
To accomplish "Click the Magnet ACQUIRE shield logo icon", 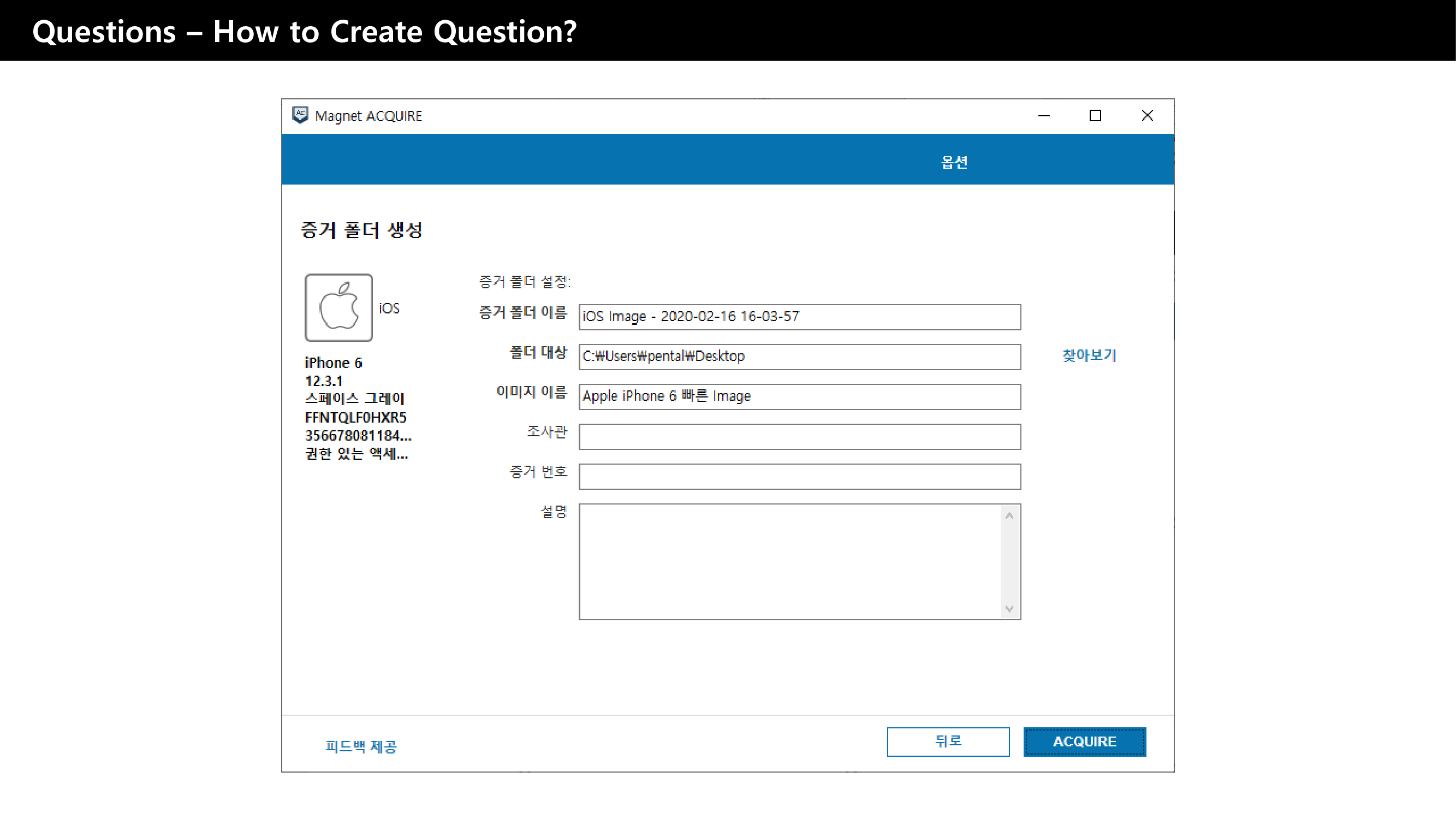I will (x=300, y=115).
